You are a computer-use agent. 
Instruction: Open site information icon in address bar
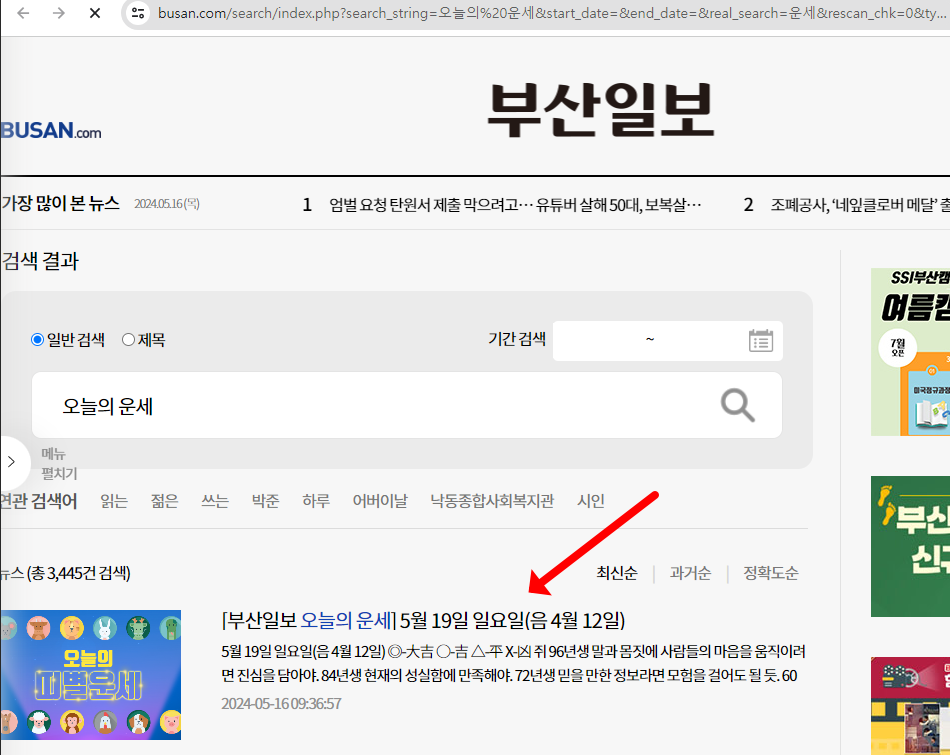138,13
